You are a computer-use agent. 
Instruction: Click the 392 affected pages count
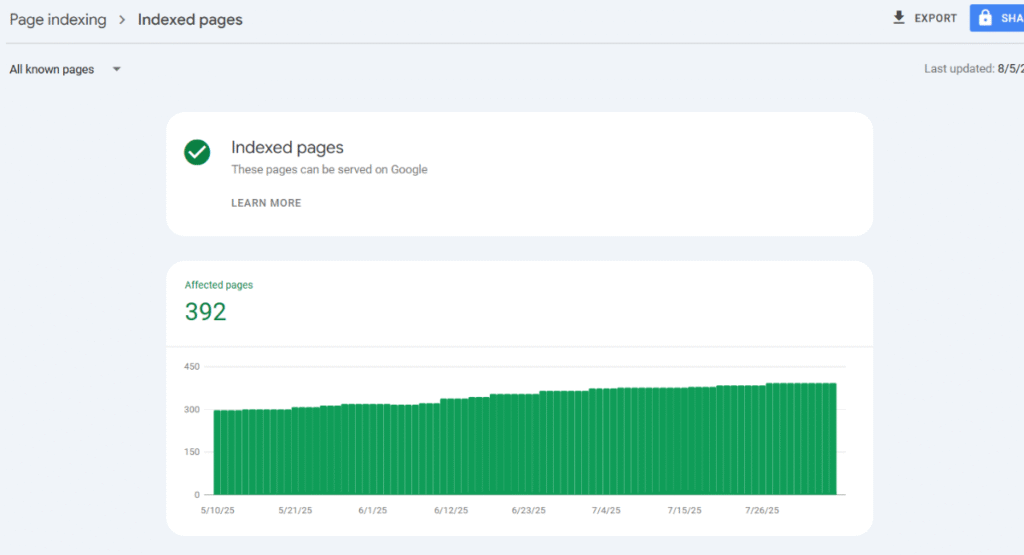click(206, 312)
